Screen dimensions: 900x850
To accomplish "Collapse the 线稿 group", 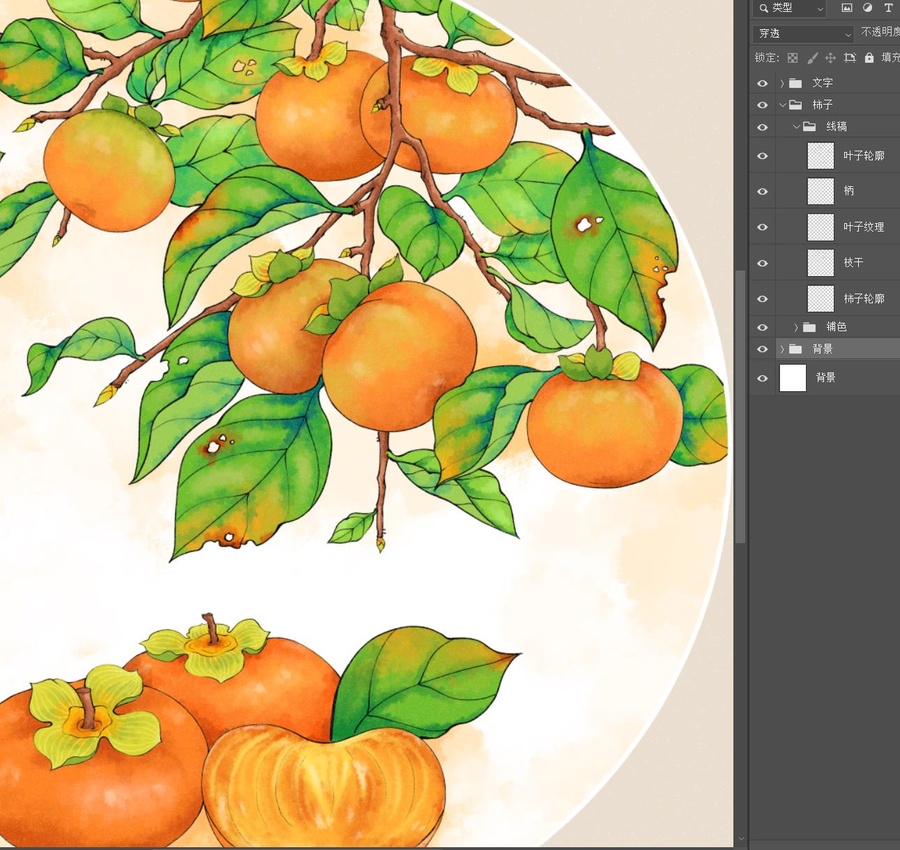I will pyautogui.click(x=796, y=127).
